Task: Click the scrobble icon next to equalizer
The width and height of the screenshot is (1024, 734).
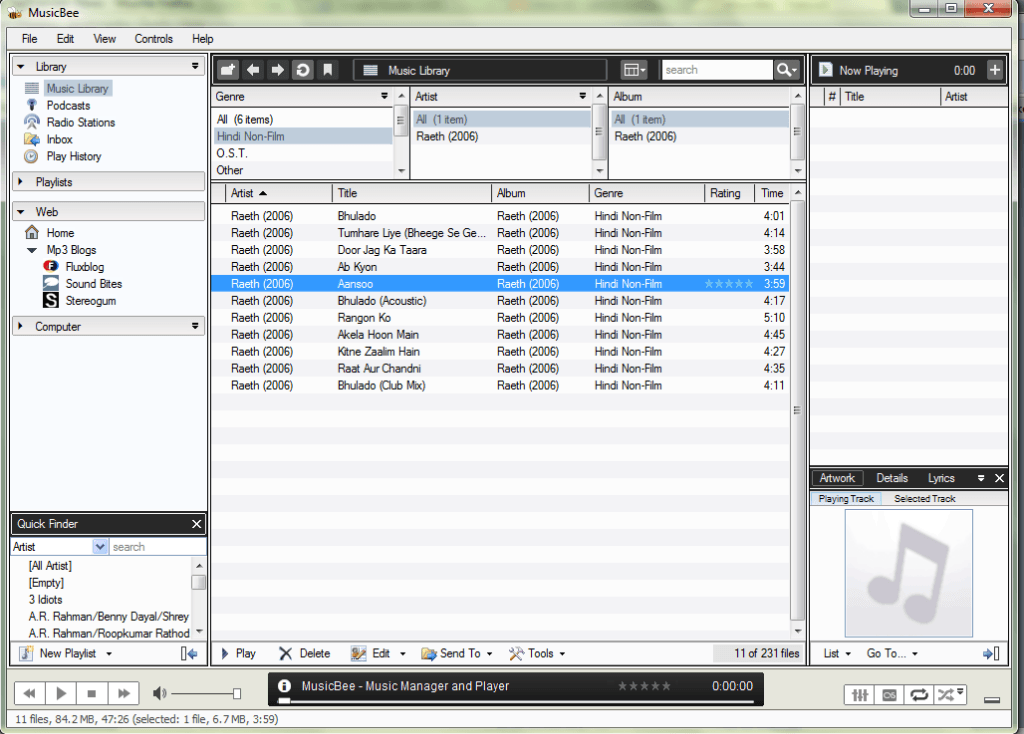Action: click(889, 695)
